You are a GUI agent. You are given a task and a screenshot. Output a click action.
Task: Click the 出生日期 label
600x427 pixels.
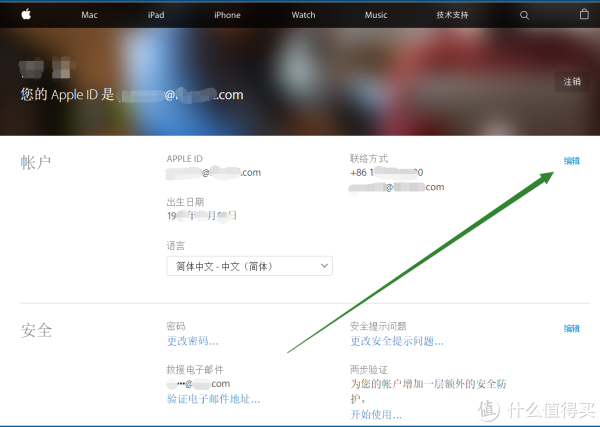[x=185, y=202]
